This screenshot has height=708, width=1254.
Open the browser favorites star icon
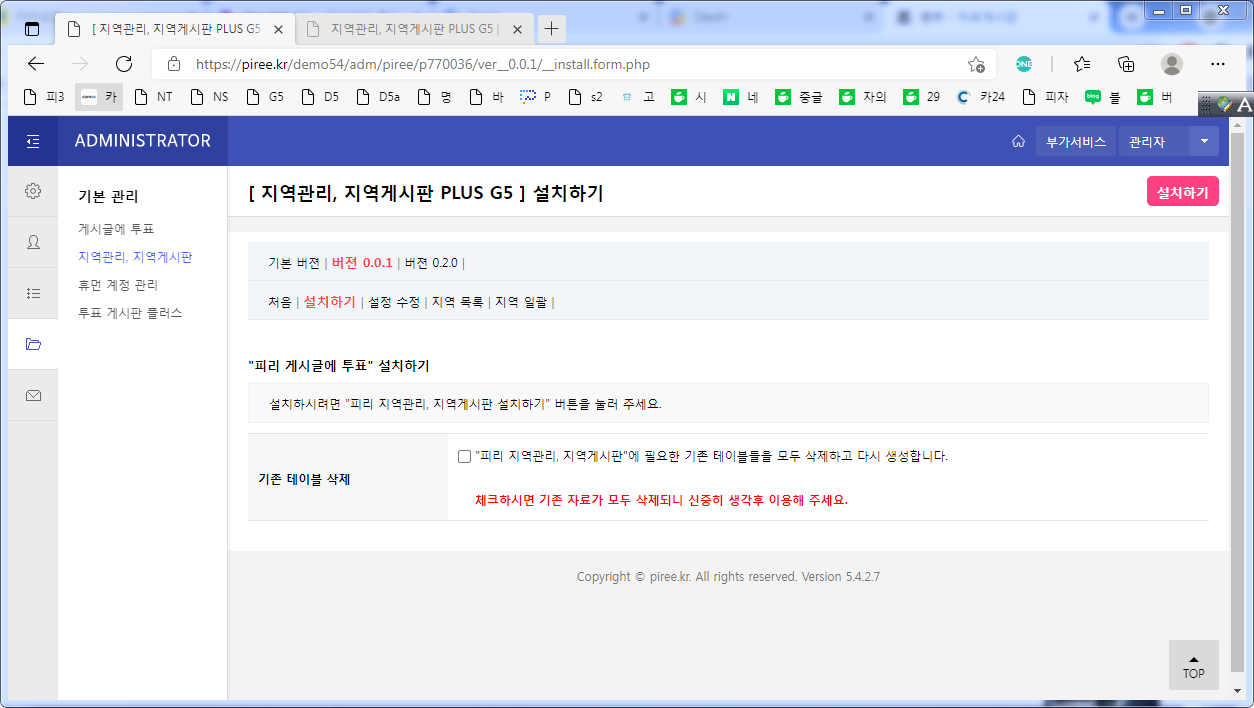click(1082, 64)
